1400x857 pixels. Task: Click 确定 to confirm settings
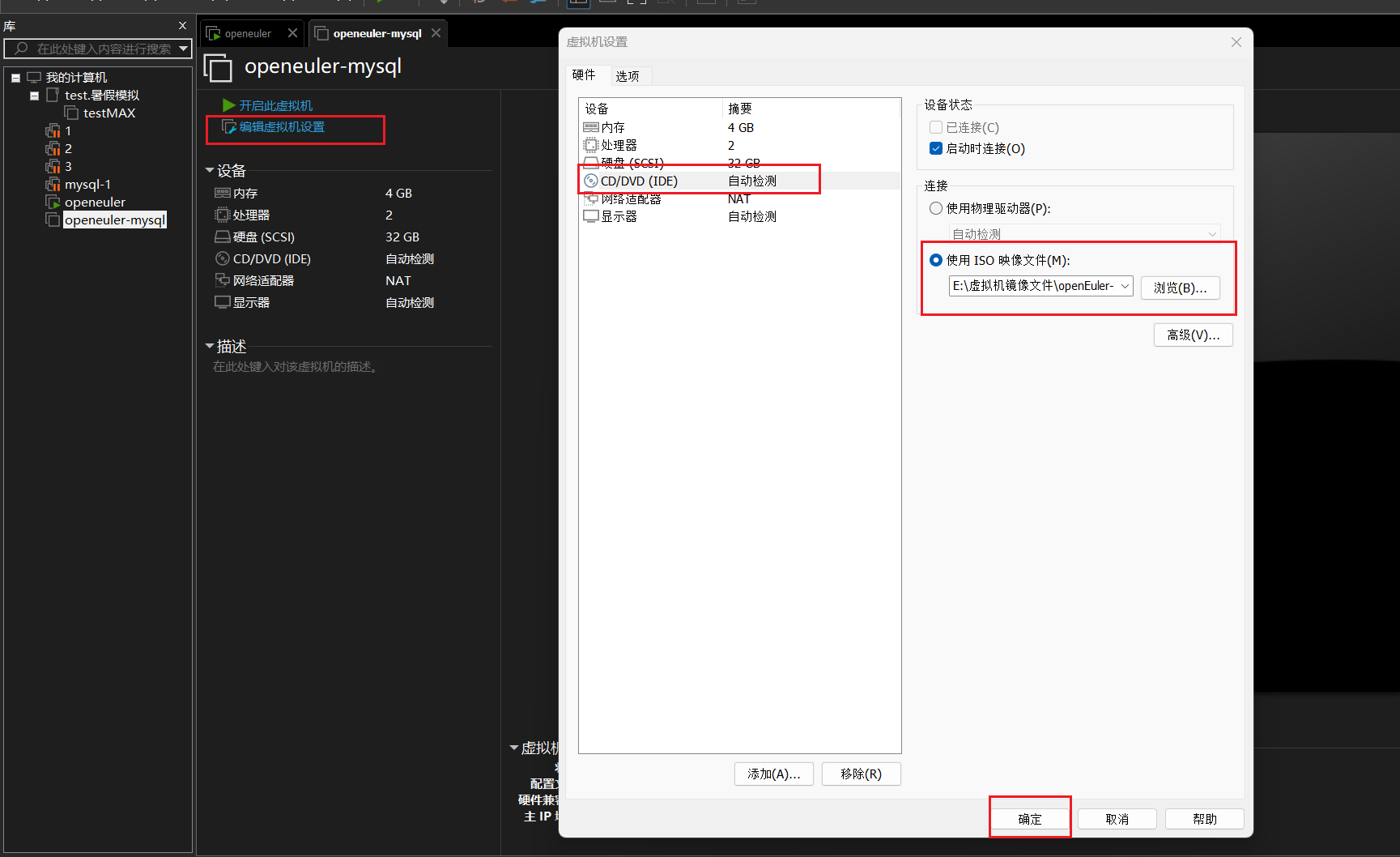tap(1030, 819)
